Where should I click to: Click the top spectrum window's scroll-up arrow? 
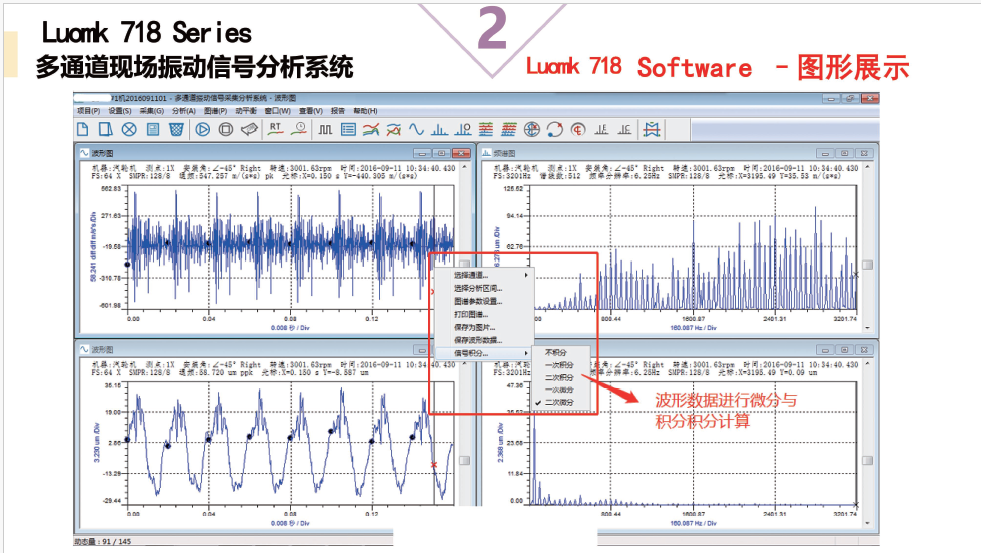point(867,167)
